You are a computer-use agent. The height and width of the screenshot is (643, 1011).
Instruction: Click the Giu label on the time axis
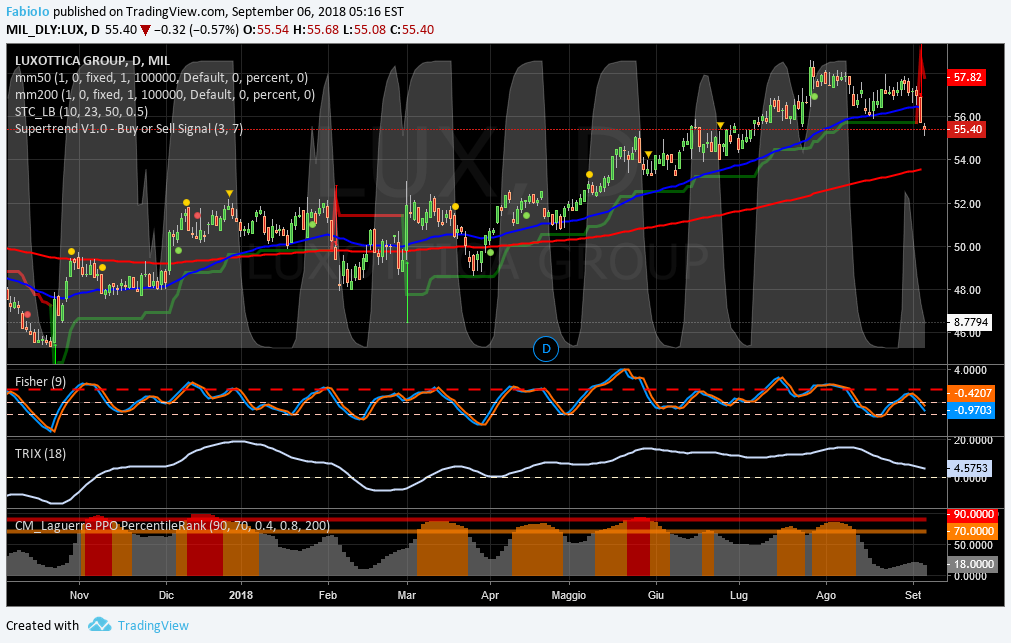pyautogui.click(x=656, y=595)
